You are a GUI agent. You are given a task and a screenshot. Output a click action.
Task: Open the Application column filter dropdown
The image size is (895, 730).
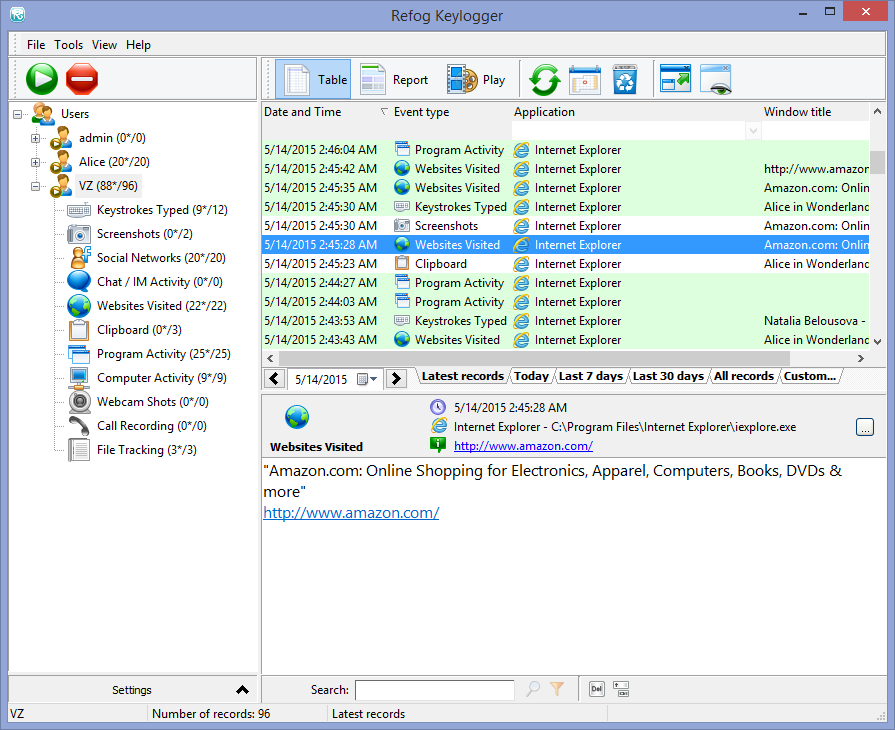[x=753, y=131]
